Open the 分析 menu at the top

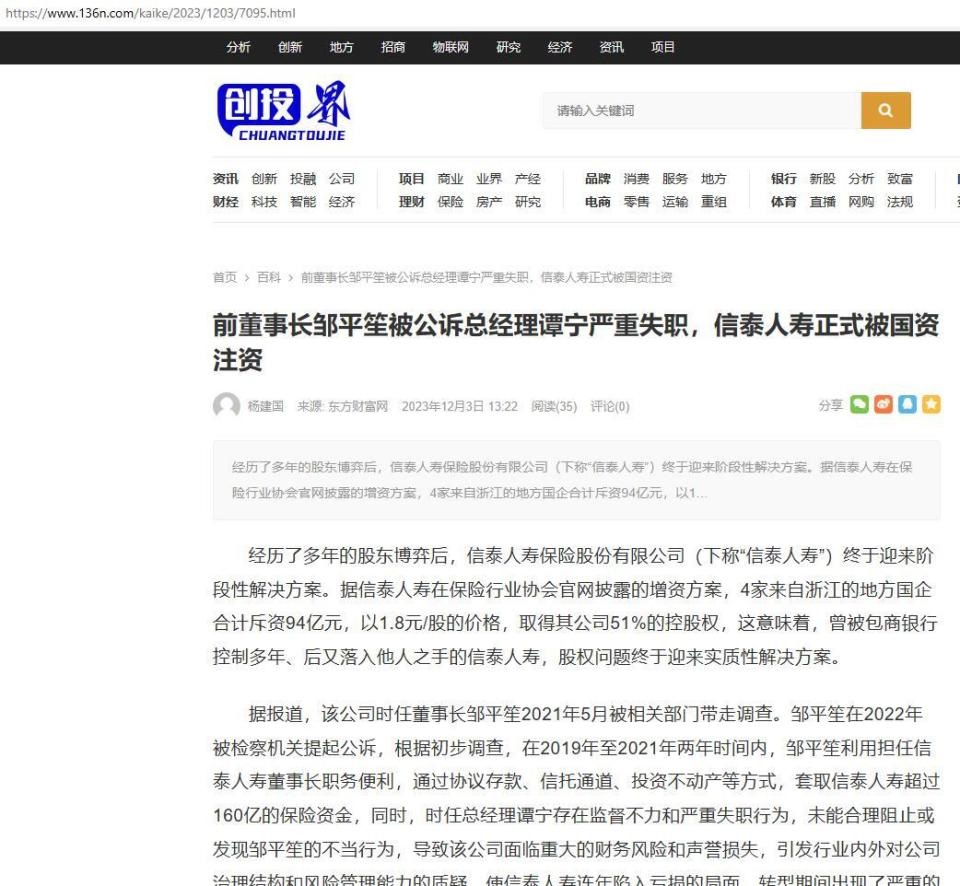click(239, 47)
